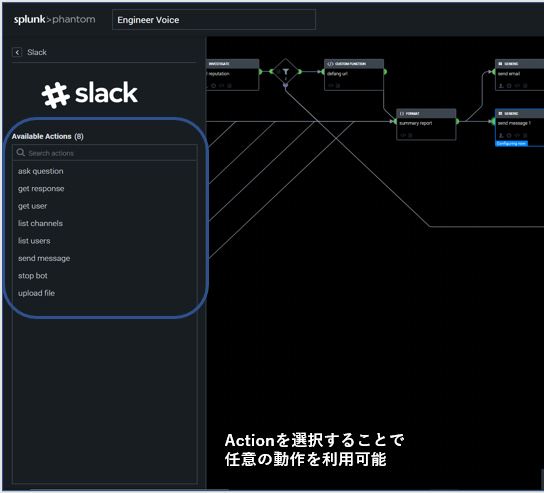Click the header icon of send email block
Viewport: 544px width, 493px height.
coord(500,64)
